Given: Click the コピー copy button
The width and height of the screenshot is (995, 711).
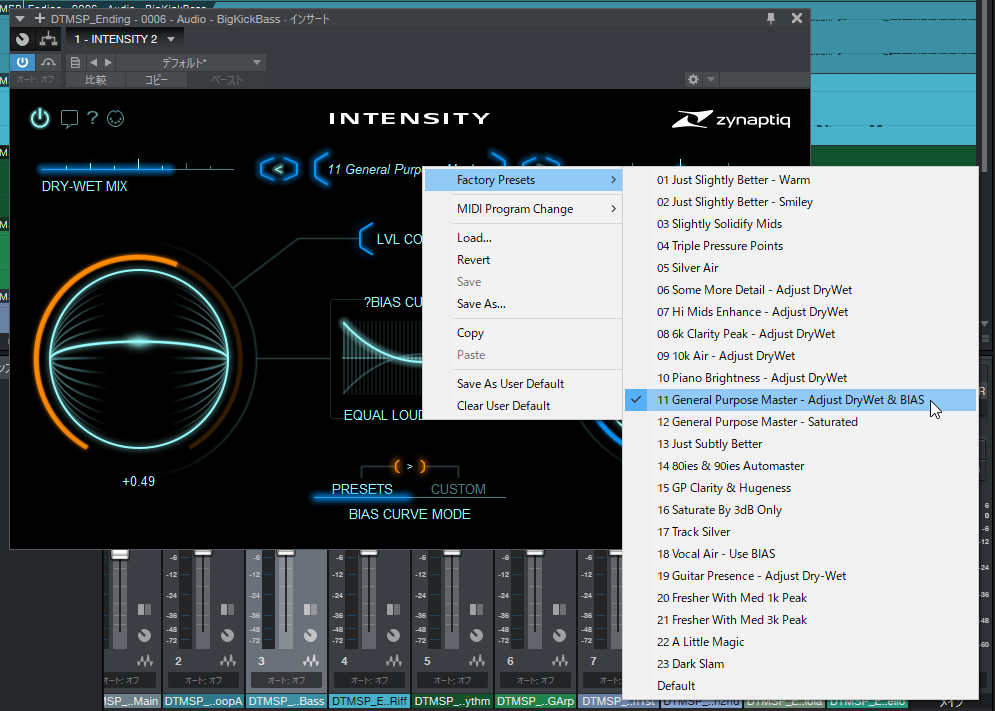Looking at the screenshot, I should [x=156, y=80].
